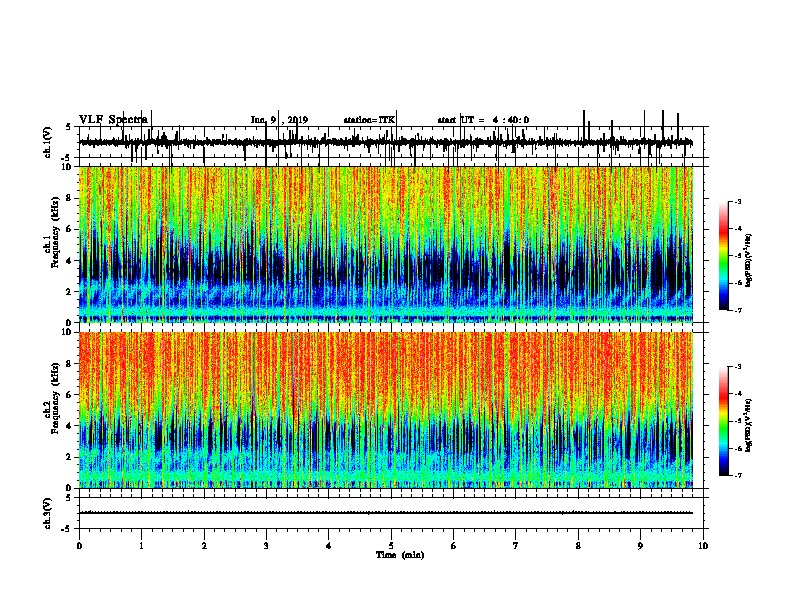This screenshot has height=612, width=792.
Task: Click the ch.3 flat waveform panel
Action: point(391,513)
